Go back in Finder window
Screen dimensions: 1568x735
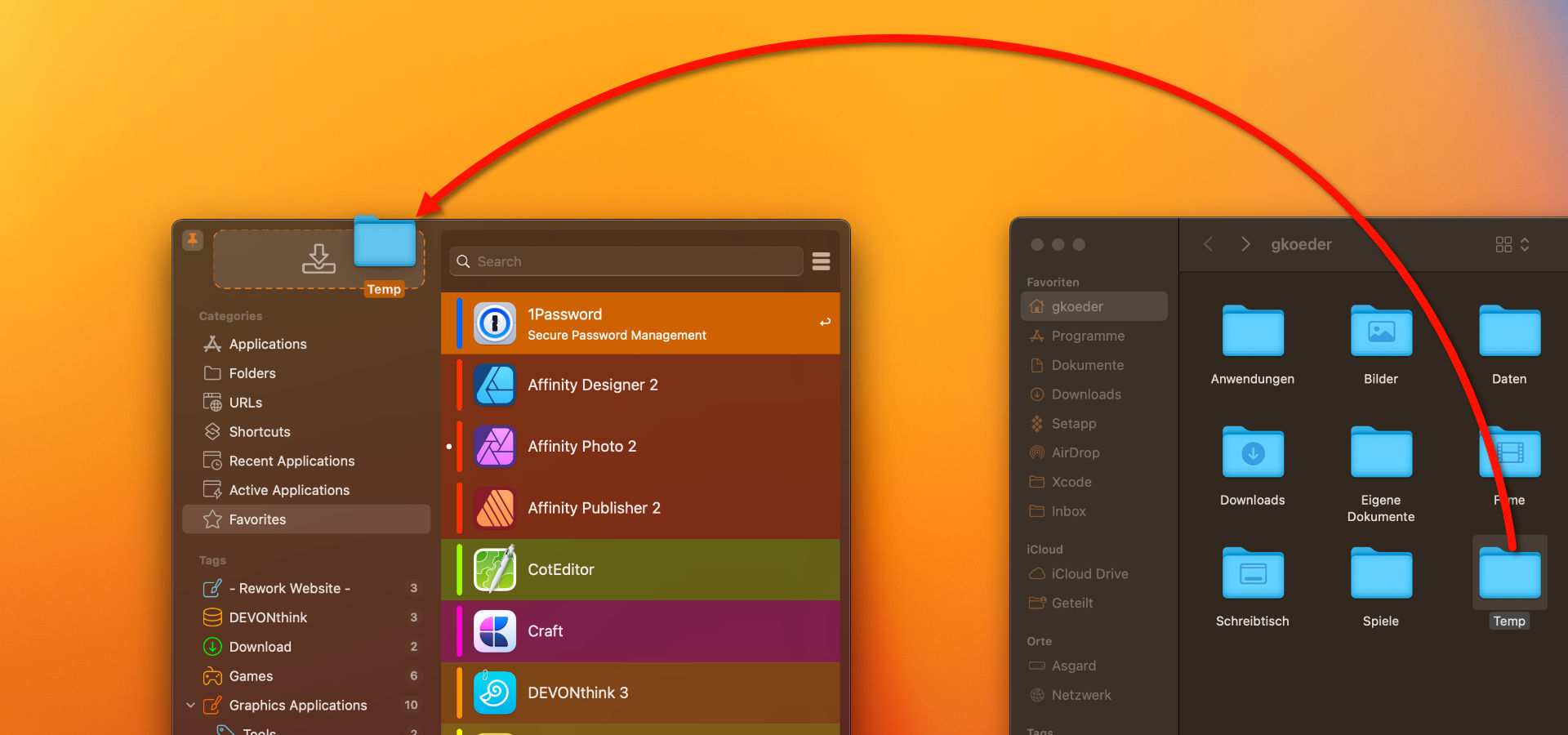tap(1209, 244)
